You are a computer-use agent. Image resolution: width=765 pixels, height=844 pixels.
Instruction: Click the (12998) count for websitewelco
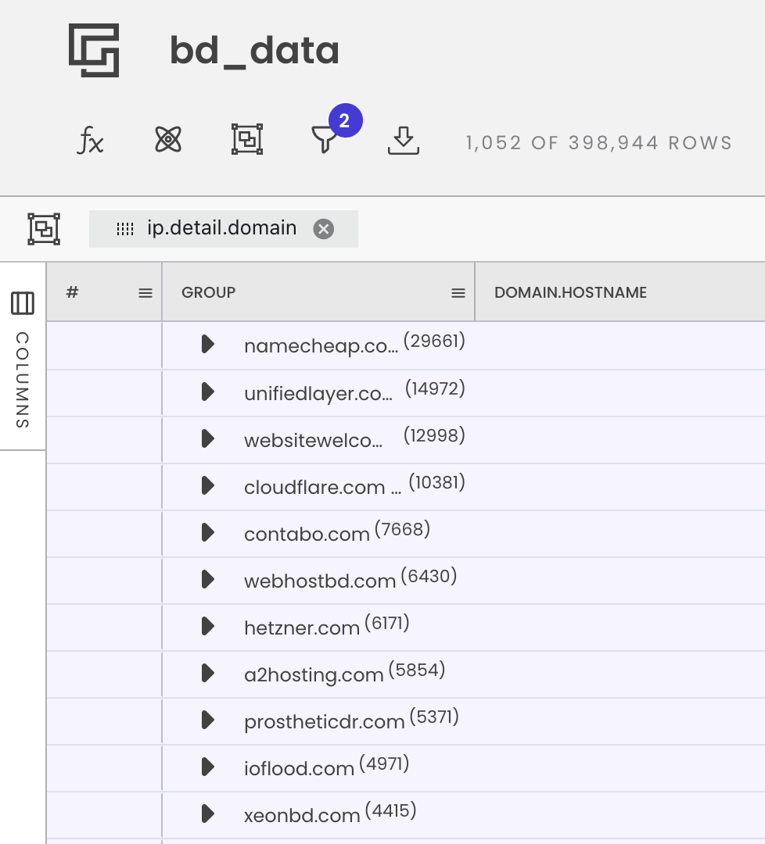pyautogui.click(x=434, y=435)
